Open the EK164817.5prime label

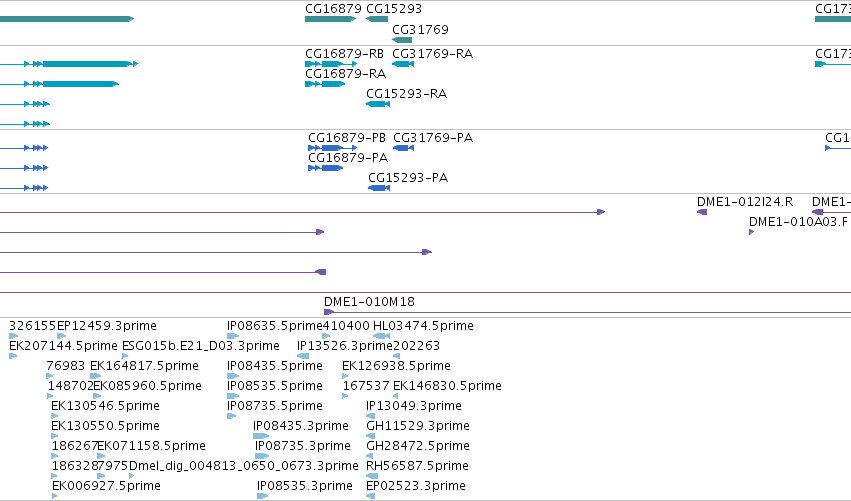point(144,366)
